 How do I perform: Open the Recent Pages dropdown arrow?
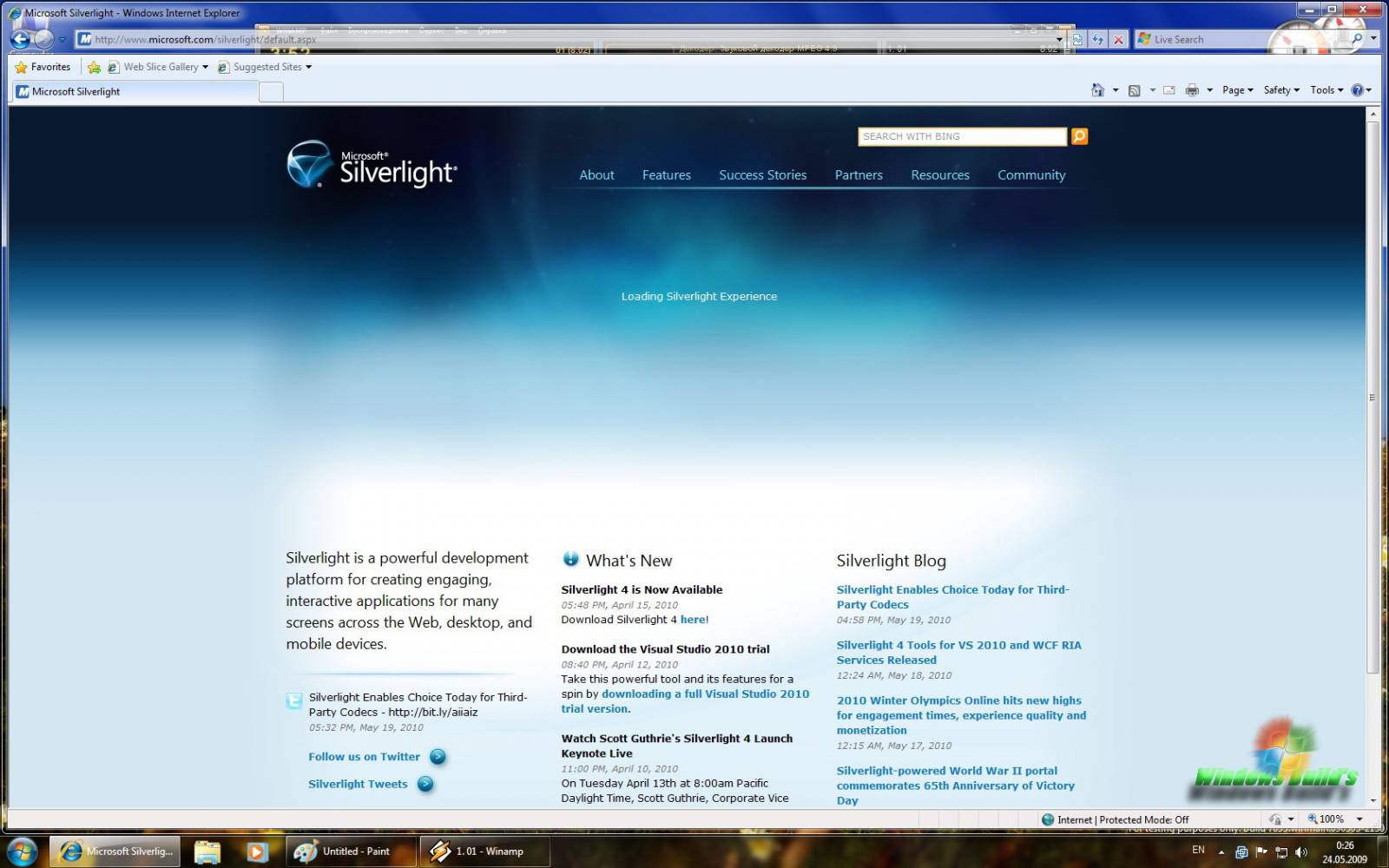[x=62, y=39]
